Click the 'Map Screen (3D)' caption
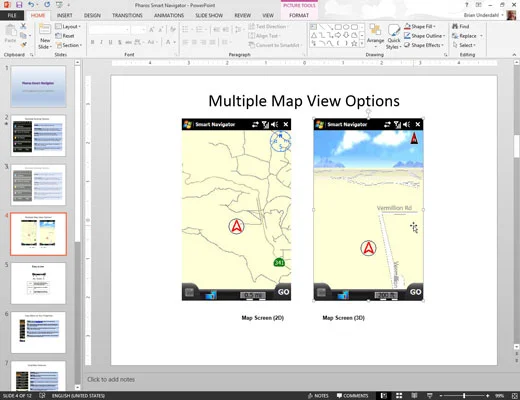The height and width of the screenshot is (400, 520). coord(344,318)
